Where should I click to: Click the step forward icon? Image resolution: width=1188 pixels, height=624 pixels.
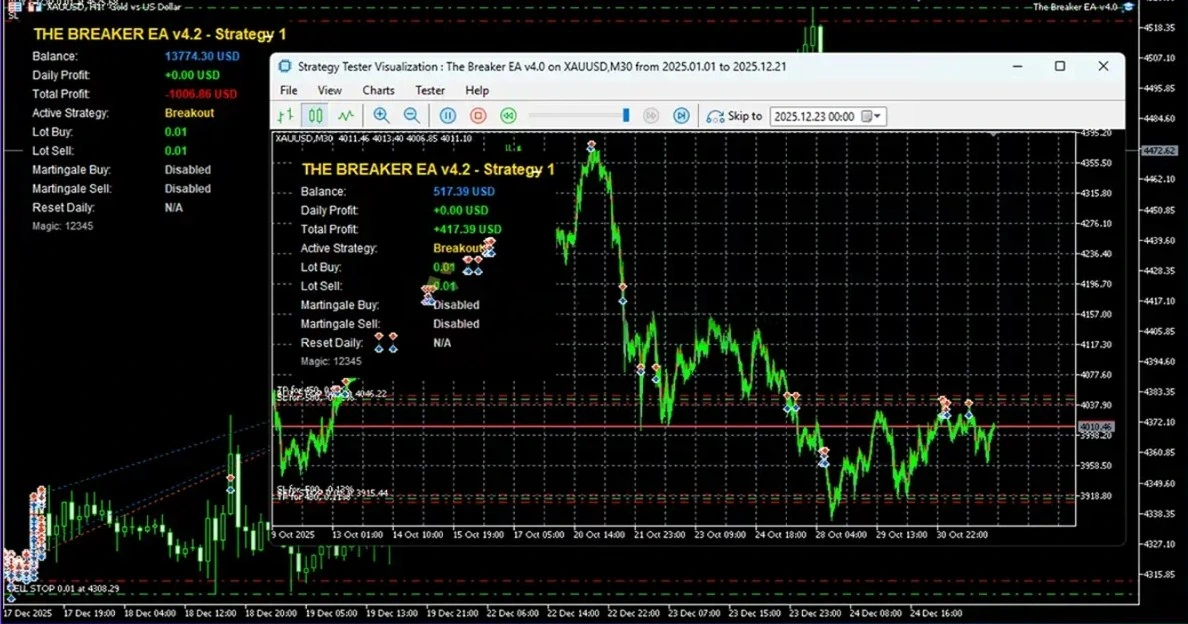(x=651, y=116)
